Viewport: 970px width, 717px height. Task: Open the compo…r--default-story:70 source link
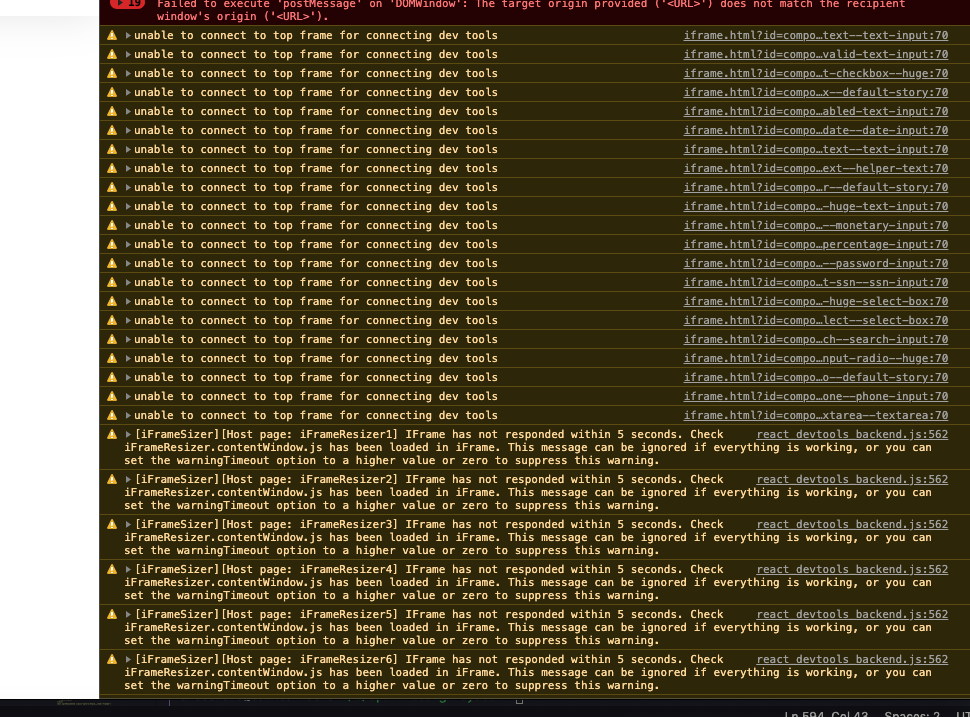(x=815, y=187)
